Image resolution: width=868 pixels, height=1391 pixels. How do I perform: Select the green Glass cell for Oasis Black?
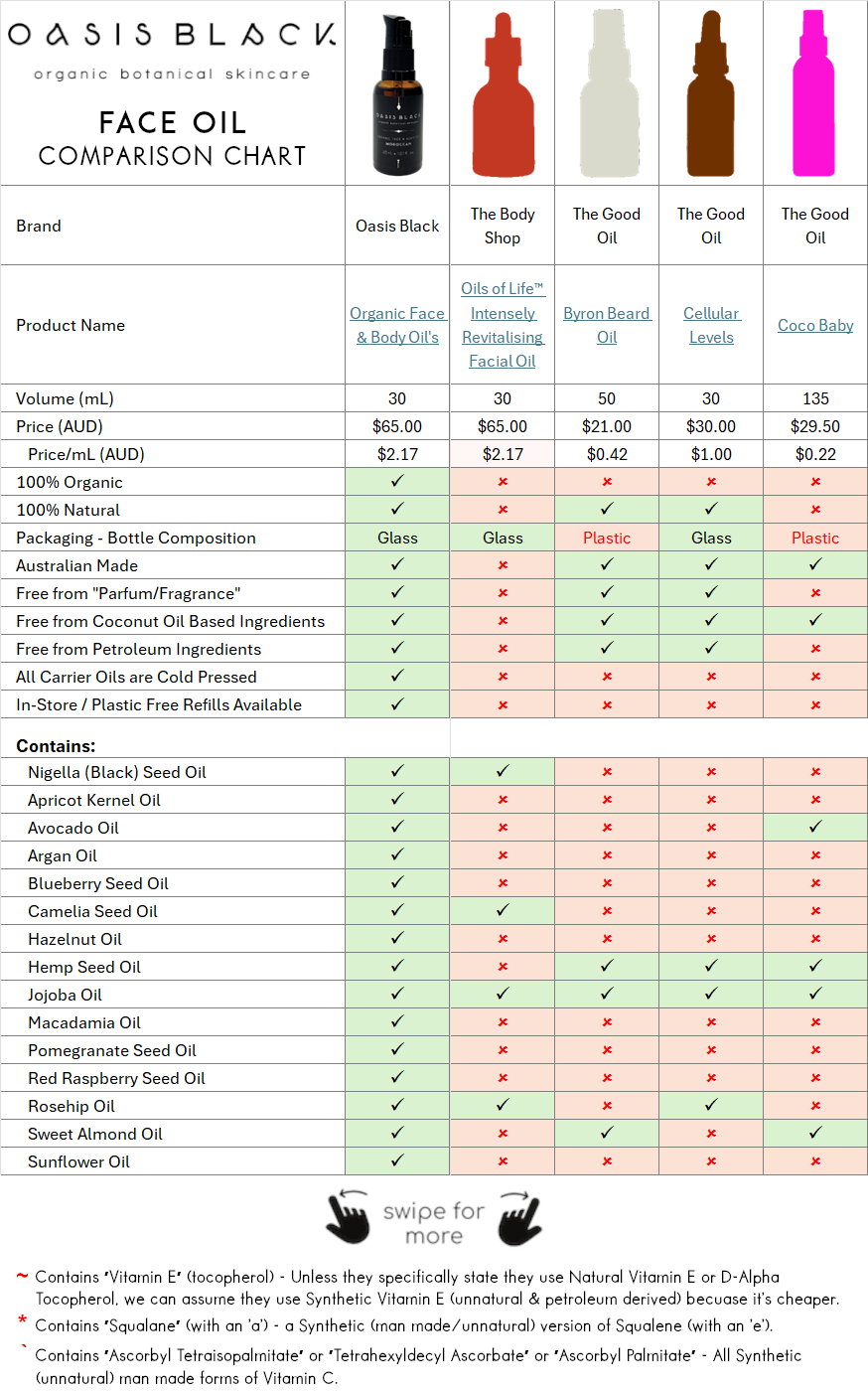(x=396, y=538)
